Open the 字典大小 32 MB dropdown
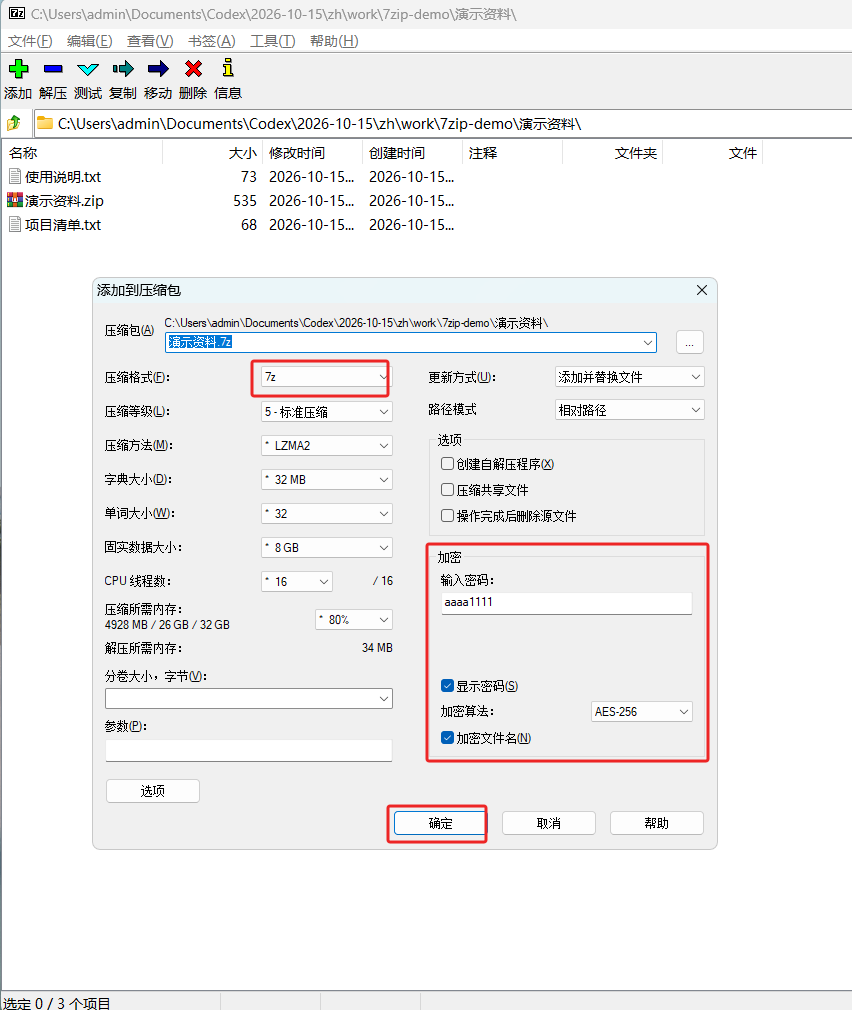Image resolution: width=852 pixels, height=1010 pixels. [x=327, y=480]
